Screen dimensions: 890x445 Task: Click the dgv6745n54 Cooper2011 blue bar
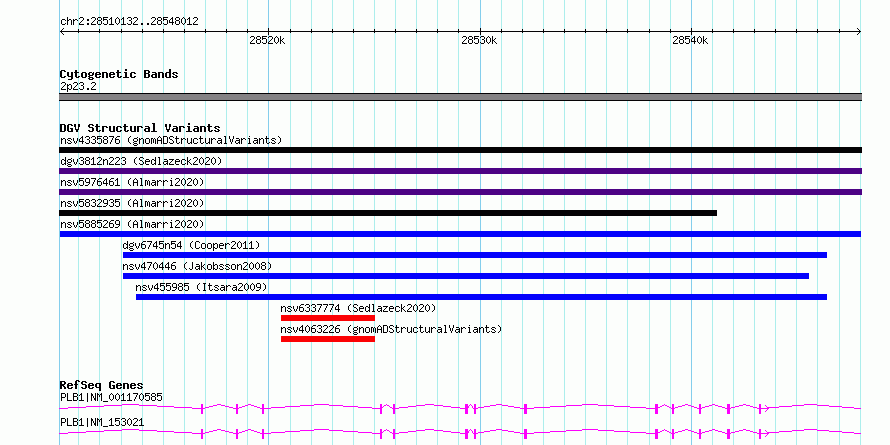(x=475, y=255)
